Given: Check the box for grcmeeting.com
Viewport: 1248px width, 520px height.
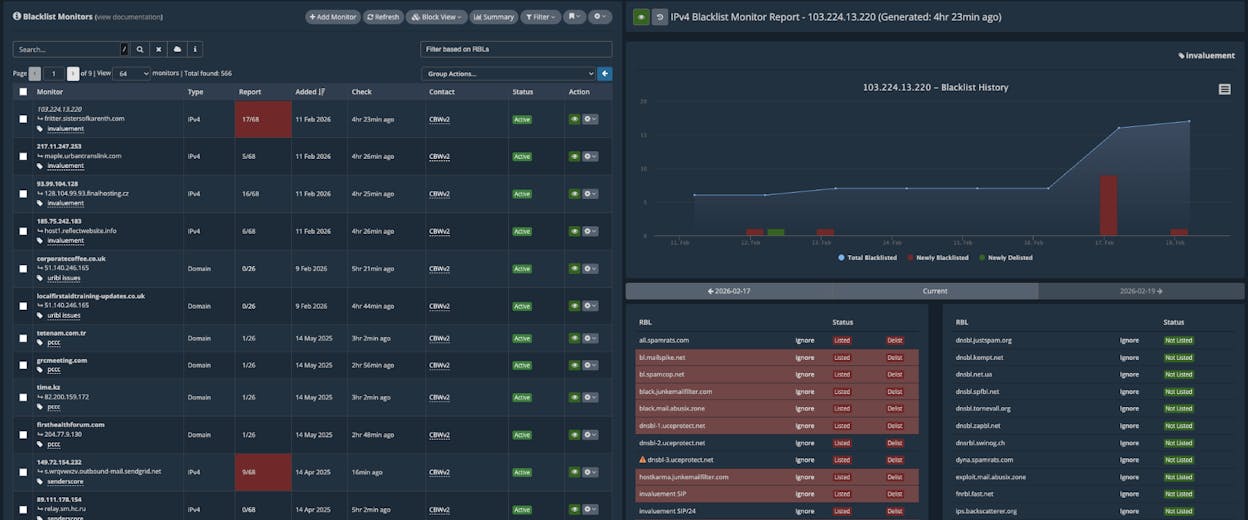Looking at the screenshot, I should (23, 365).
